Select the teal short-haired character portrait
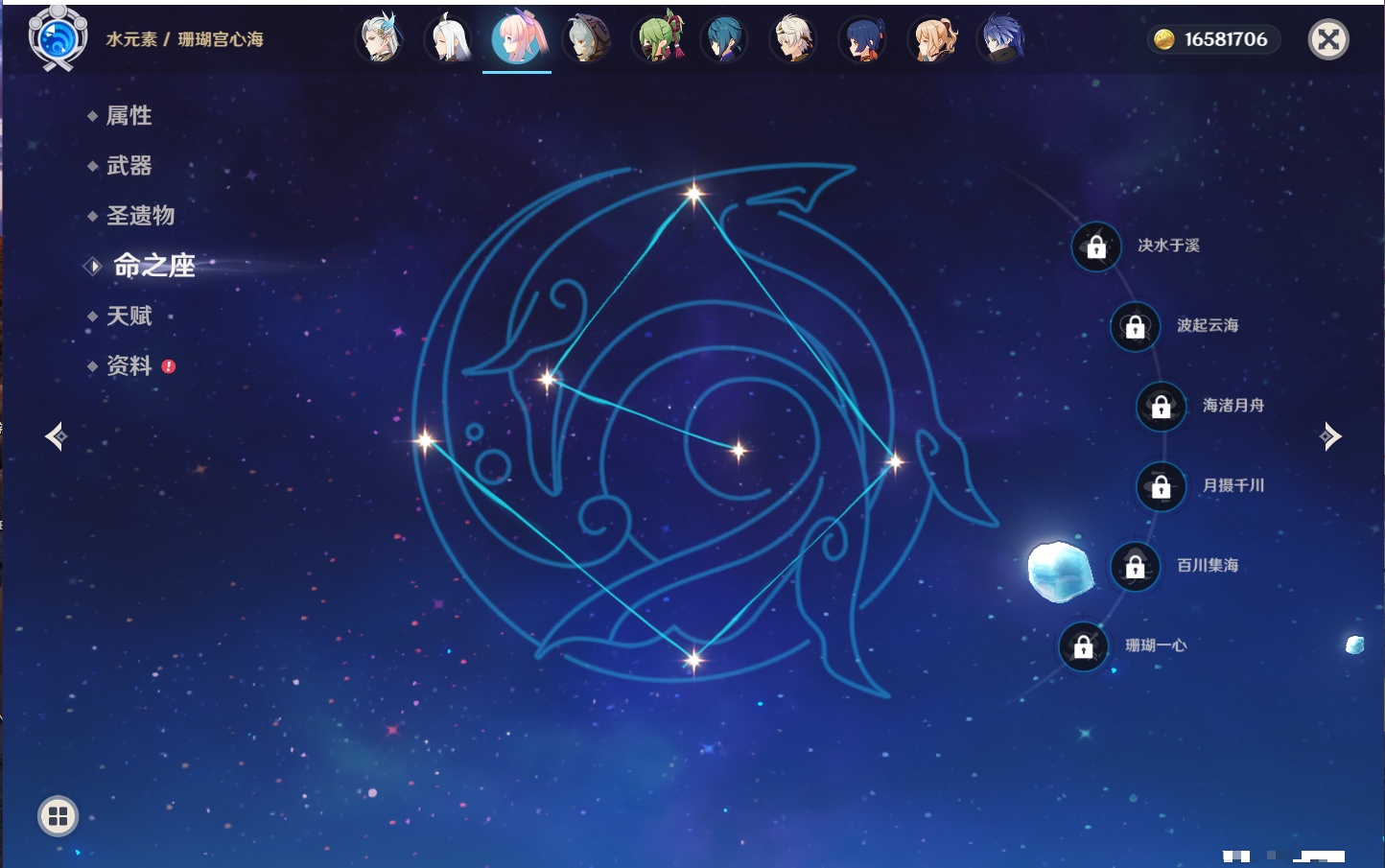The width and height of the screenshot is (1385, 868). pyautogui.click(x=725, y=39)
